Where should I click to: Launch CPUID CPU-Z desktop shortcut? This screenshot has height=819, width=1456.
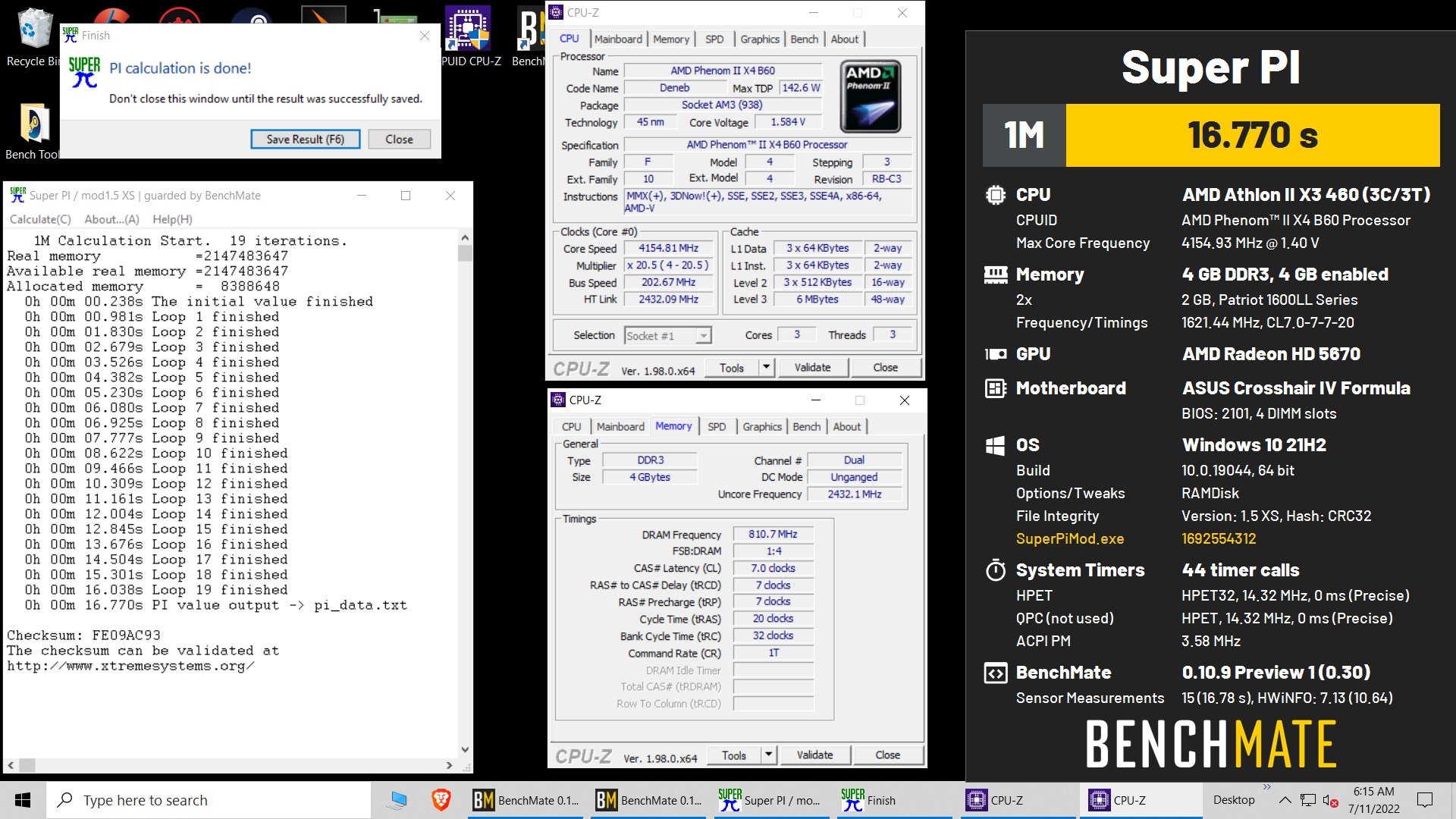tap(471, 38)
